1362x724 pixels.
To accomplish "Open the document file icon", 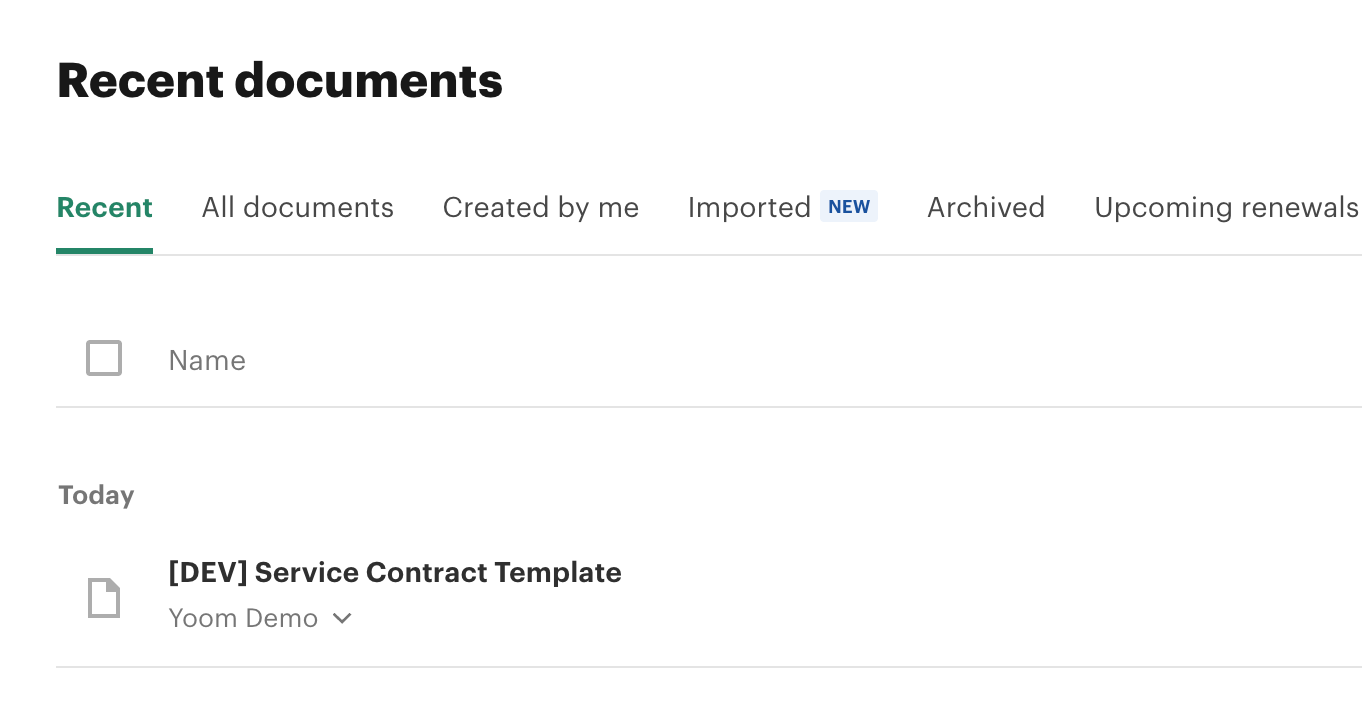I will click(104, 598).
